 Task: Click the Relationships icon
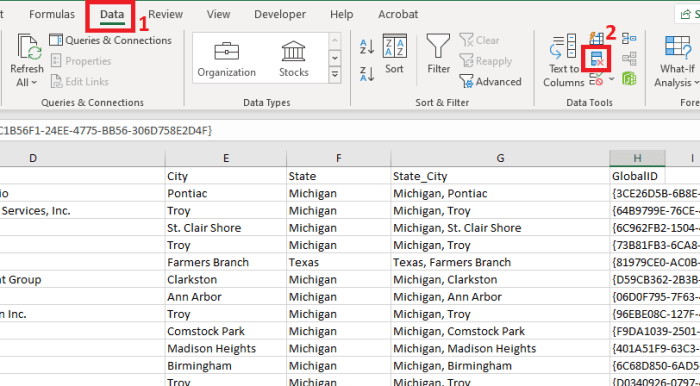pos(629,59)
